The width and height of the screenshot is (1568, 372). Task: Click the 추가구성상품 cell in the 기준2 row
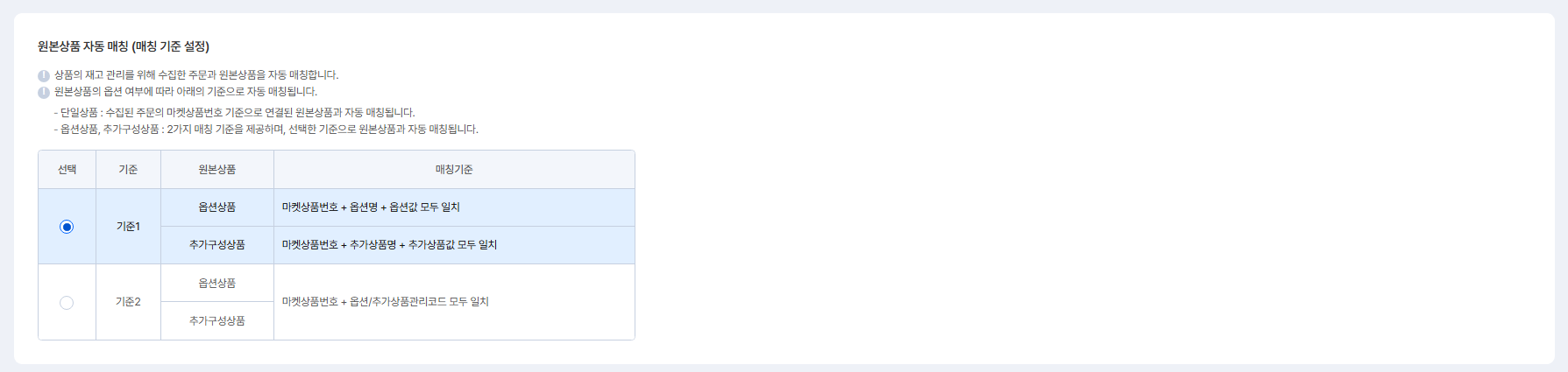coord(217,321)
